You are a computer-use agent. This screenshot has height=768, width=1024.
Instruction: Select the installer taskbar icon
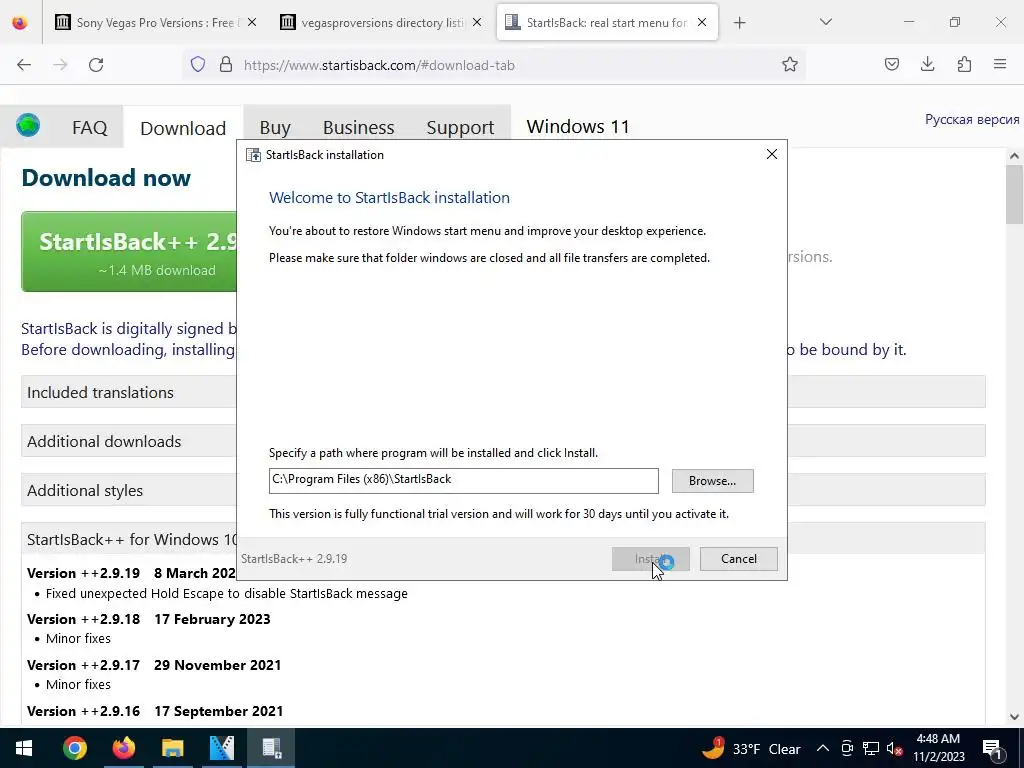point(272,748)
